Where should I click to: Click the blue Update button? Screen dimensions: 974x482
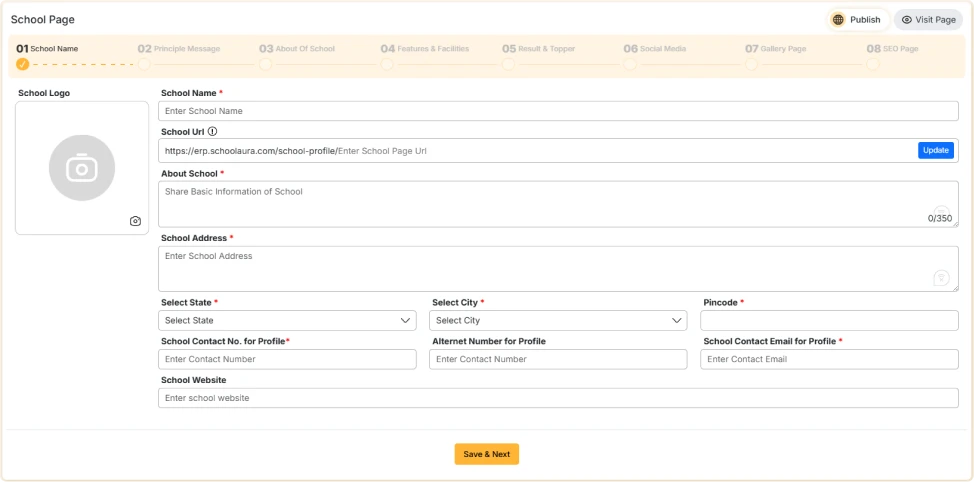935,150
